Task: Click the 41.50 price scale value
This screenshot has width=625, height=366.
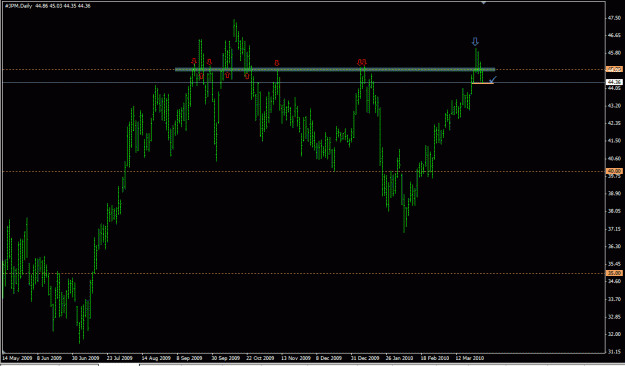Action: [x=614, y=141]
